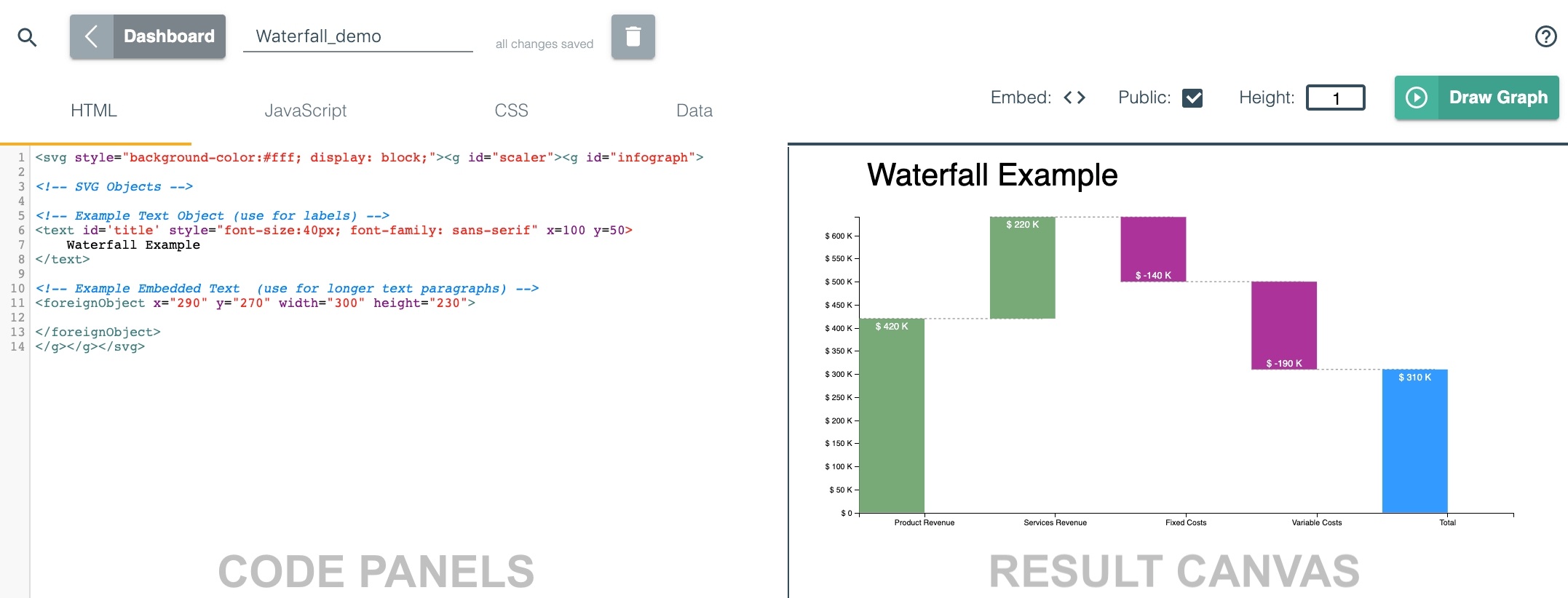Click the search magnifier icon
1568x598 pixels.
(27, 37)
